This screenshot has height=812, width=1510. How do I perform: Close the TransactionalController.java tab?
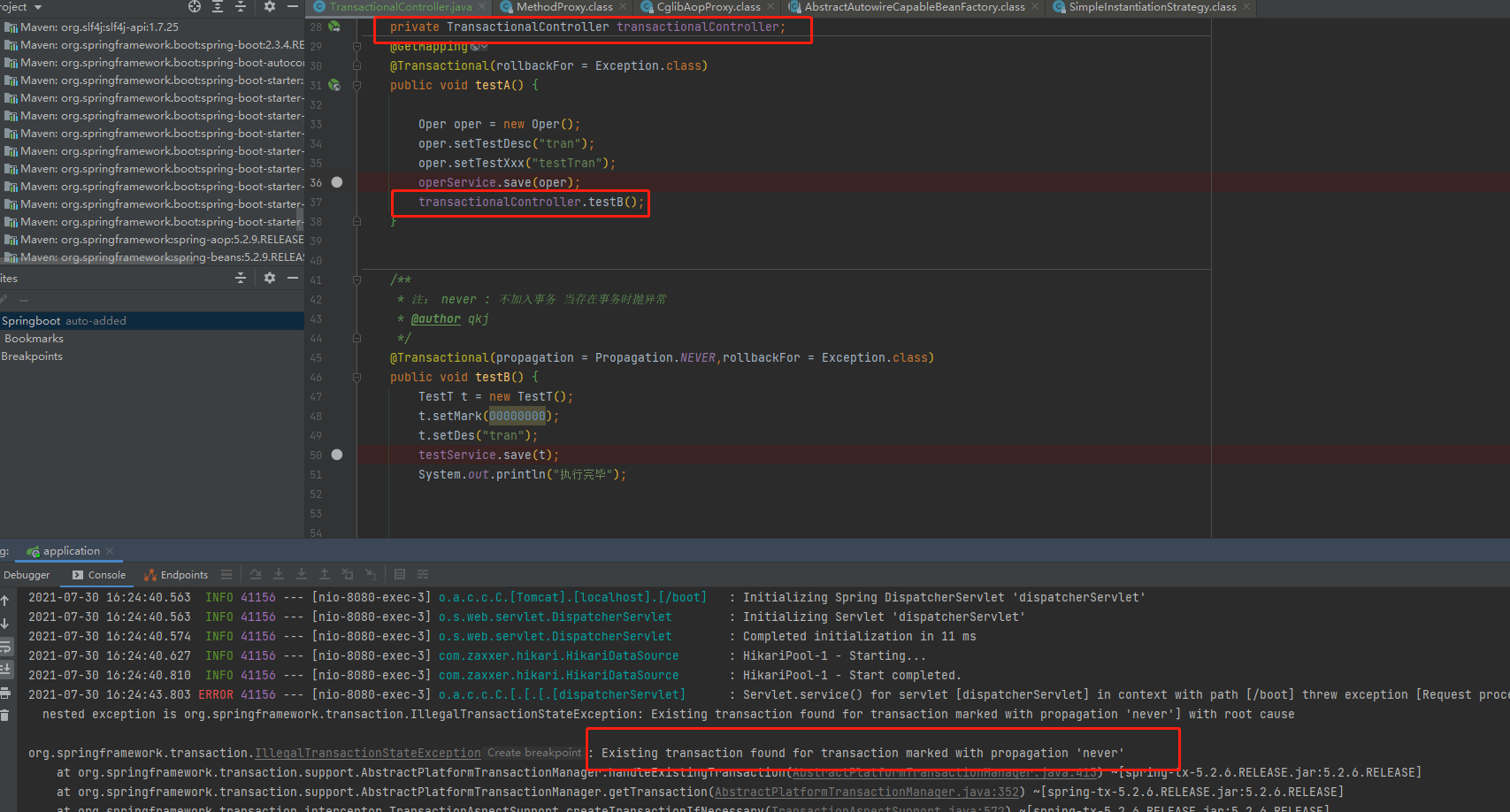[482, 7]
